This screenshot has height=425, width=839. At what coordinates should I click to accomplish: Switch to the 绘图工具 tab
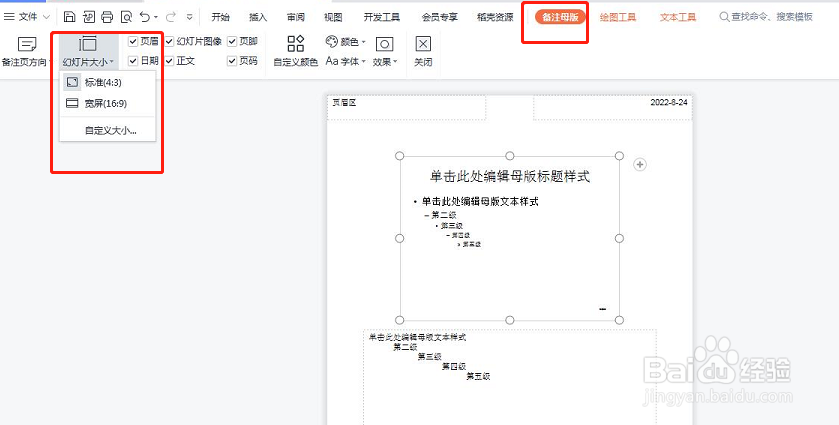tap(617, 17)
